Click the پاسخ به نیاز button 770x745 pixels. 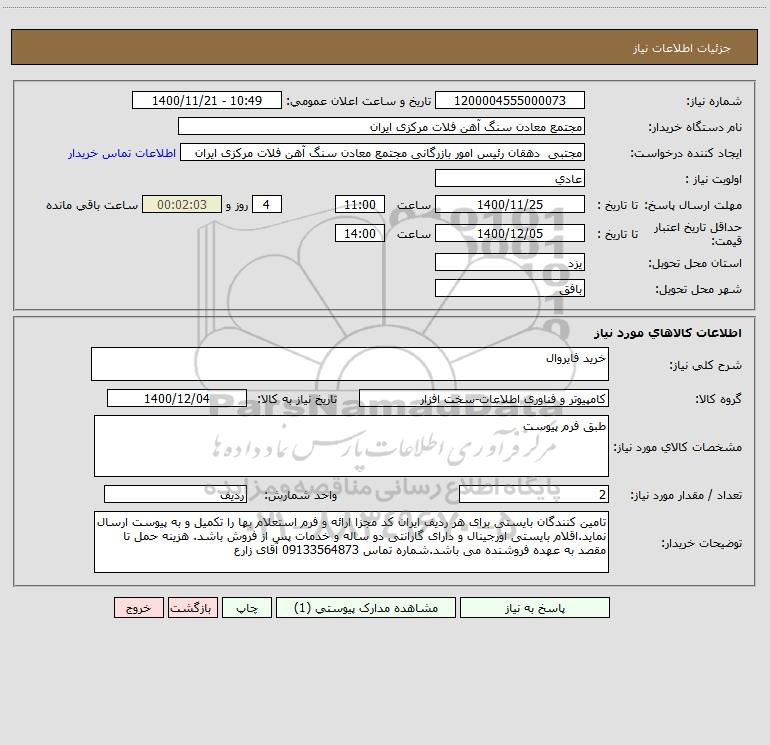click(535, 607)
